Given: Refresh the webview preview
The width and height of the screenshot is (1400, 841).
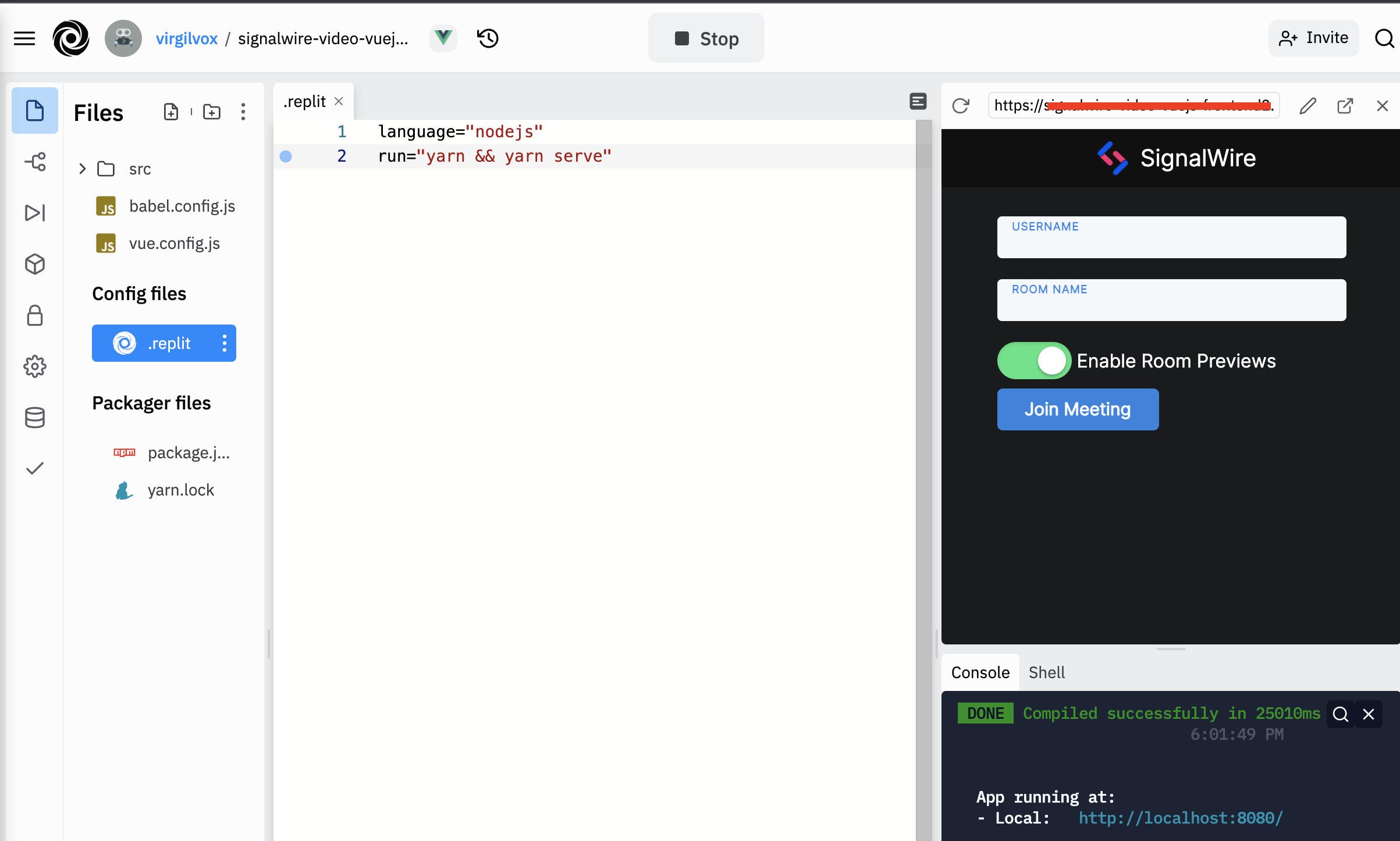Looking at the screenshot, I should pyautogui.click(x=961, y=106).
